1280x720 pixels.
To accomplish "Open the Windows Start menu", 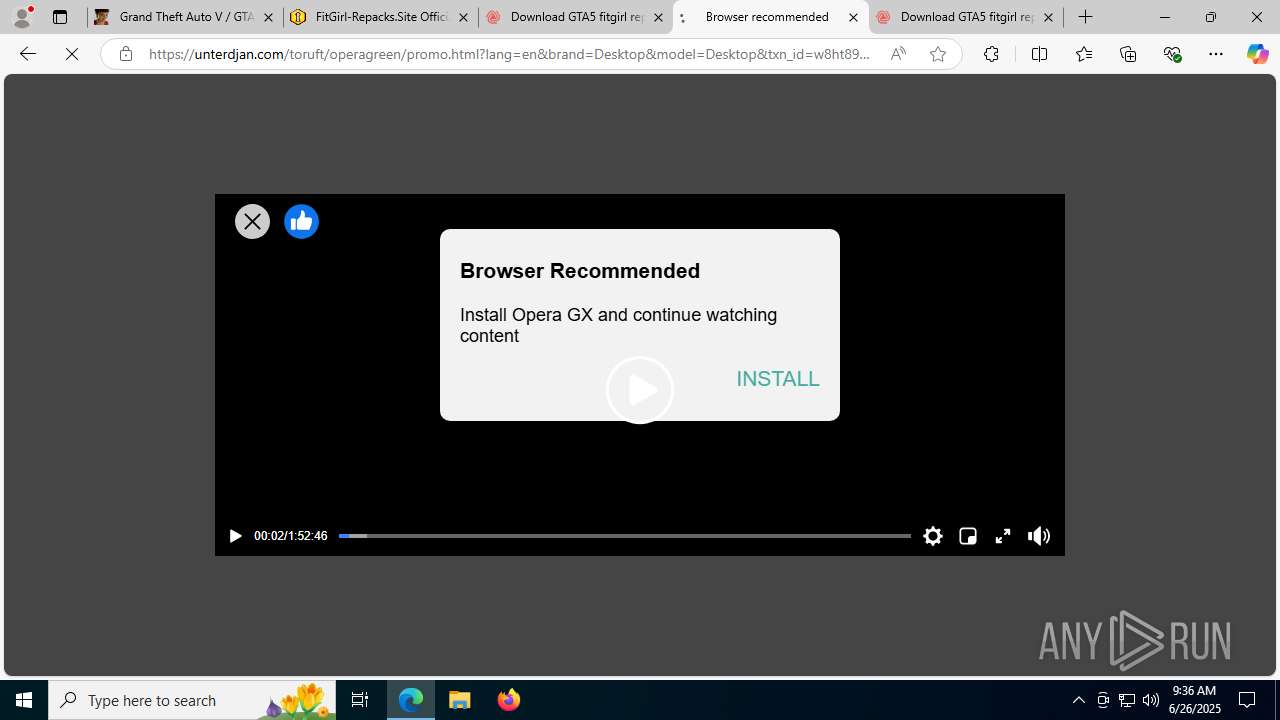I will [x=24, y=700].
